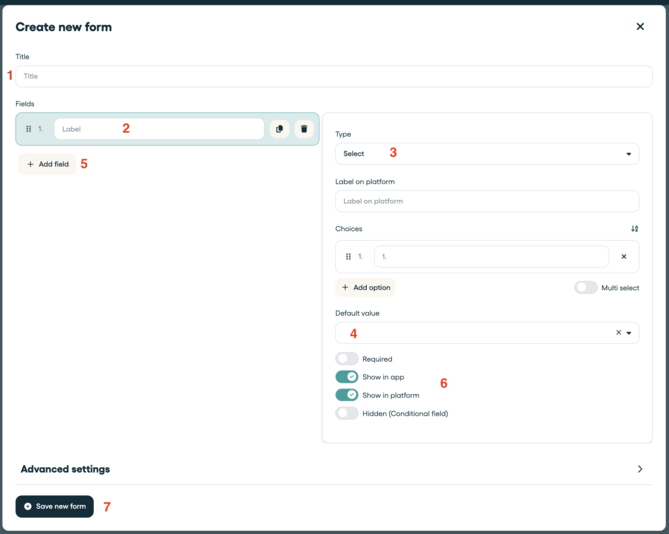Duplicate field 1 with the copy icon
669x534 pixels.
(x=279, y=129)
